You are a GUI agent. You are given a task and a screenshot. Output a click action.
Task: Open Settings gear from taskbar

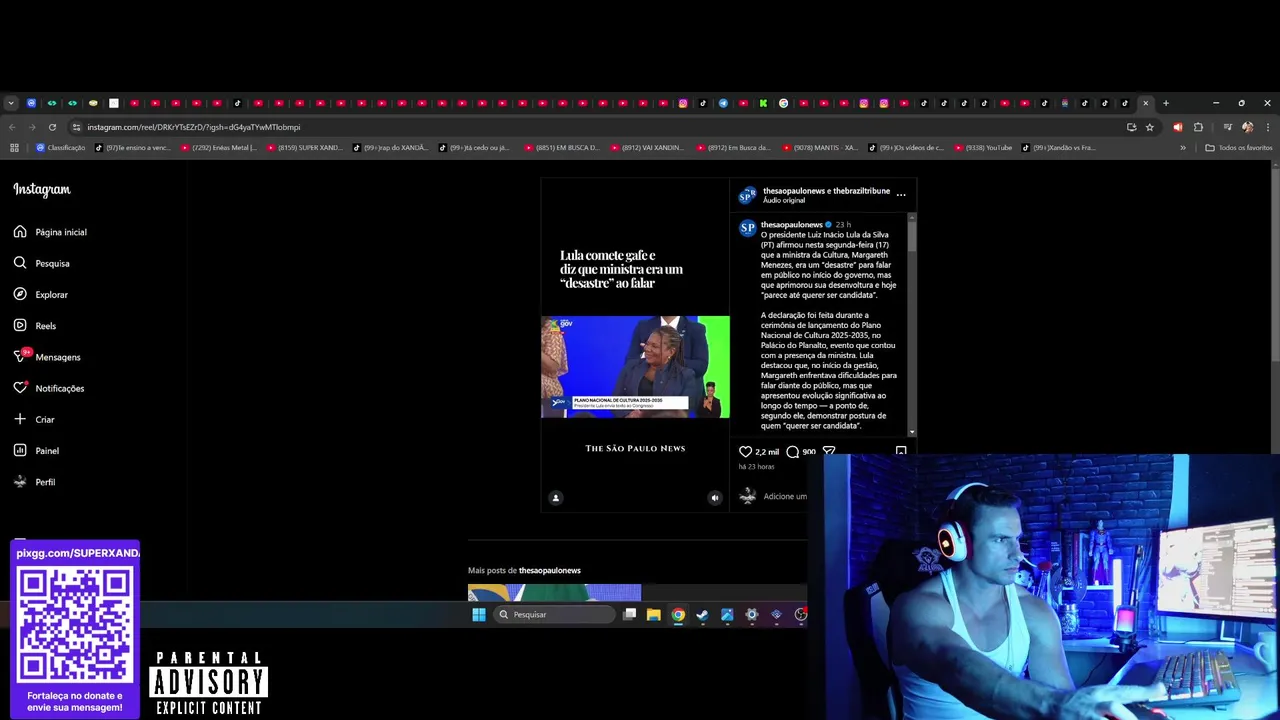(752, 614)
